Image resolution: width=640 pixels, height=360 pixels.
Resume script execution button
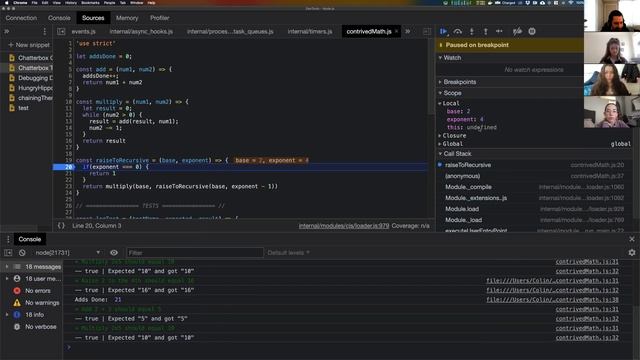tap(444, 31)
